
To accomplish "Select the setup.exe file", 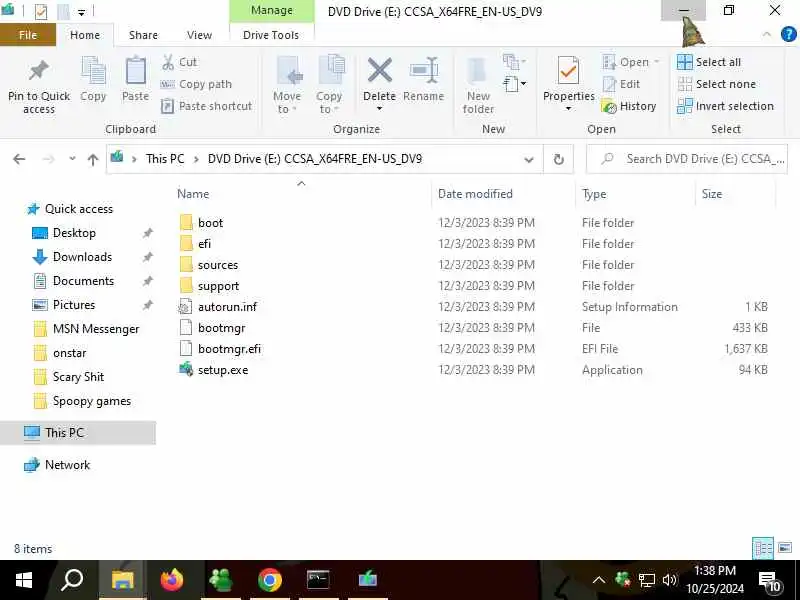I will point(223,370).
